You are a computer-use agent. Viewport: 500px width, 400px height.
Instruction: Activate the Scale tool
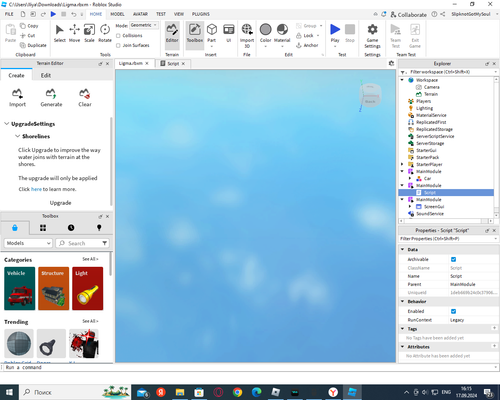tap(89, 33)
